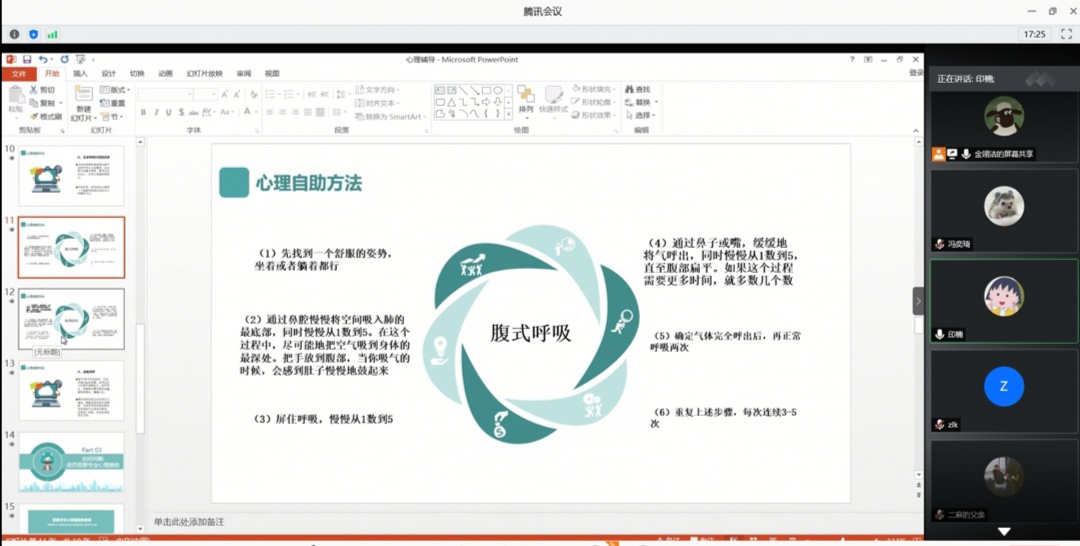Click the Quick Styles icon

tap(553, 99)
